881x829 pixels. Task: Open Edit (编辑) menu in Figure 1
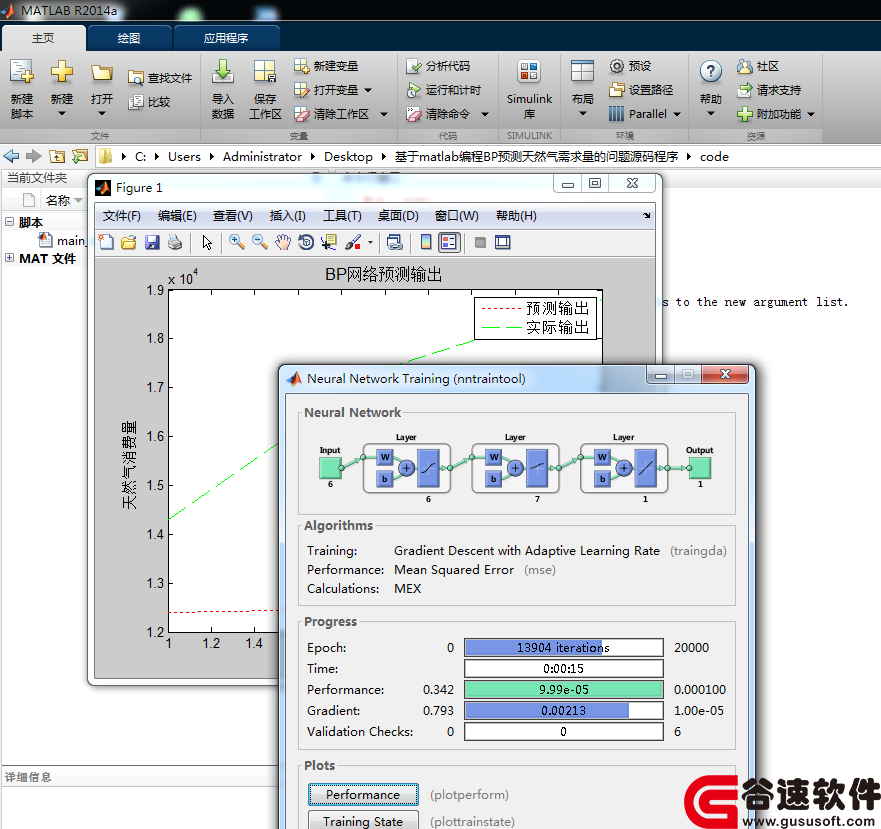click(177, 216)
